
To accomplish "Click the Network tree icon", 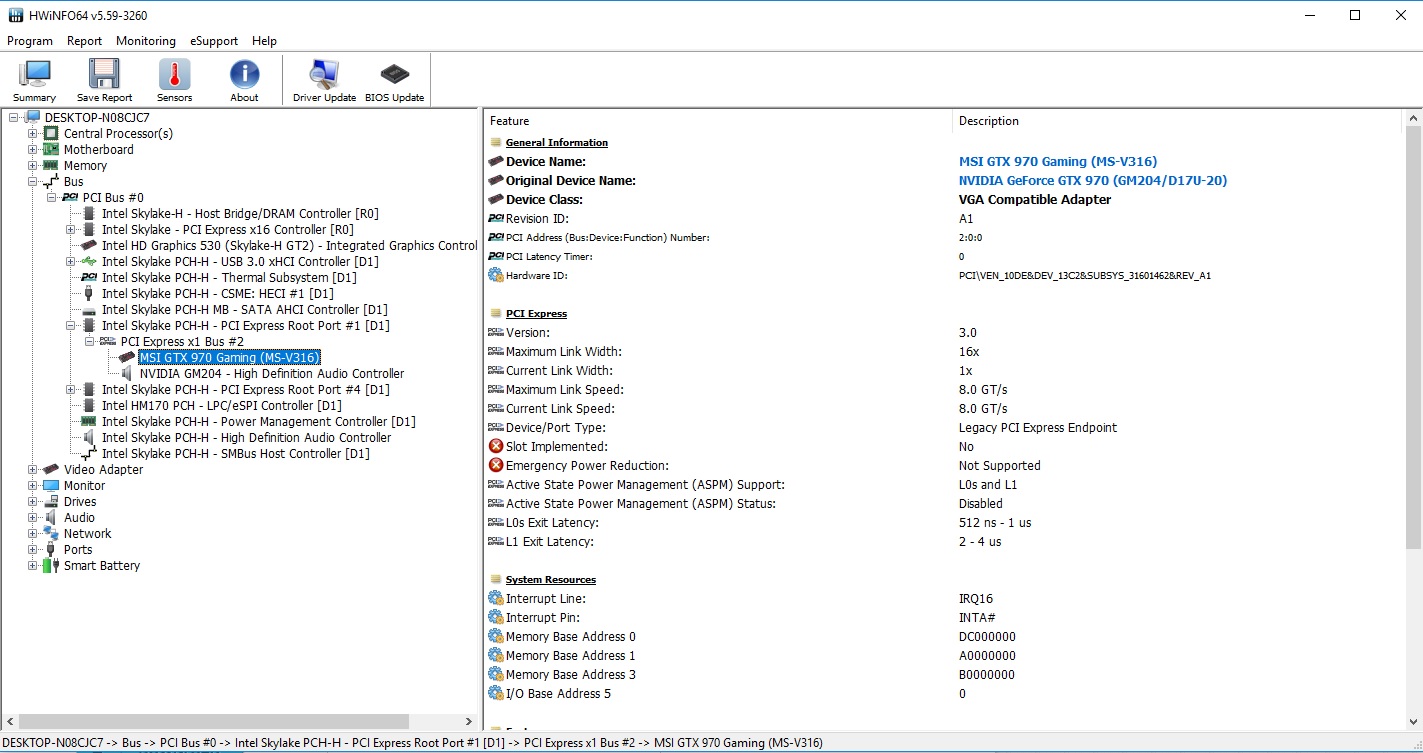I will 51,534.
